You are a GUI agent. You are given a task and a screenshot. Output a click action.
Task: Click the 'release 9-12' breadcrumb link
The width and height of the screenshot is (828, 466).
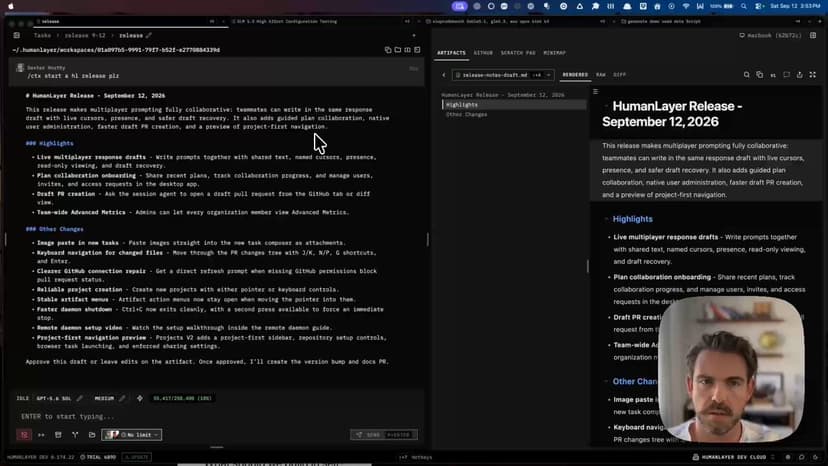click(x=84, y=35)
